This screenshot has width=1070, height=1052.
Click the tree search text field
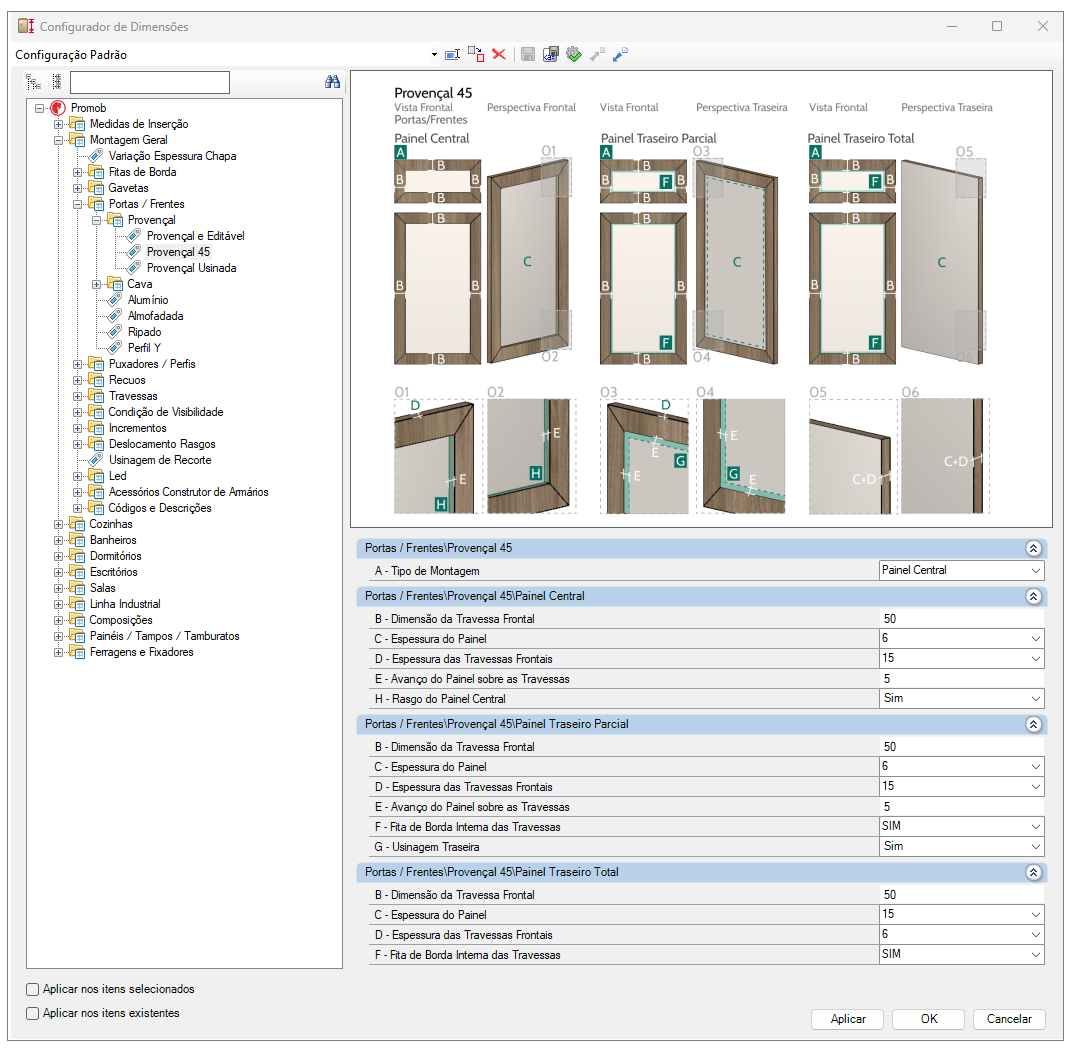click(x=150, y=83)
